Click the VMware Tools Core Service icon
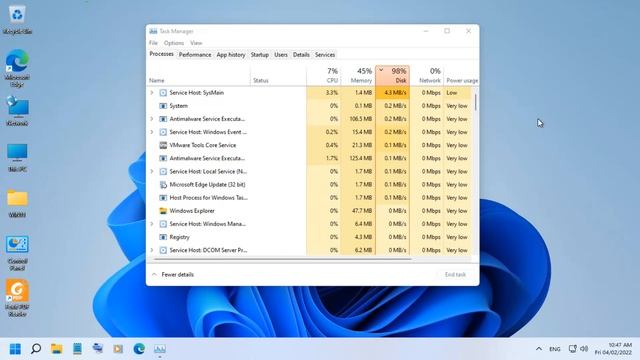Image resolution: width=640 pixels, height=360 pixels. pyautogui.click(x=163, y=145)
